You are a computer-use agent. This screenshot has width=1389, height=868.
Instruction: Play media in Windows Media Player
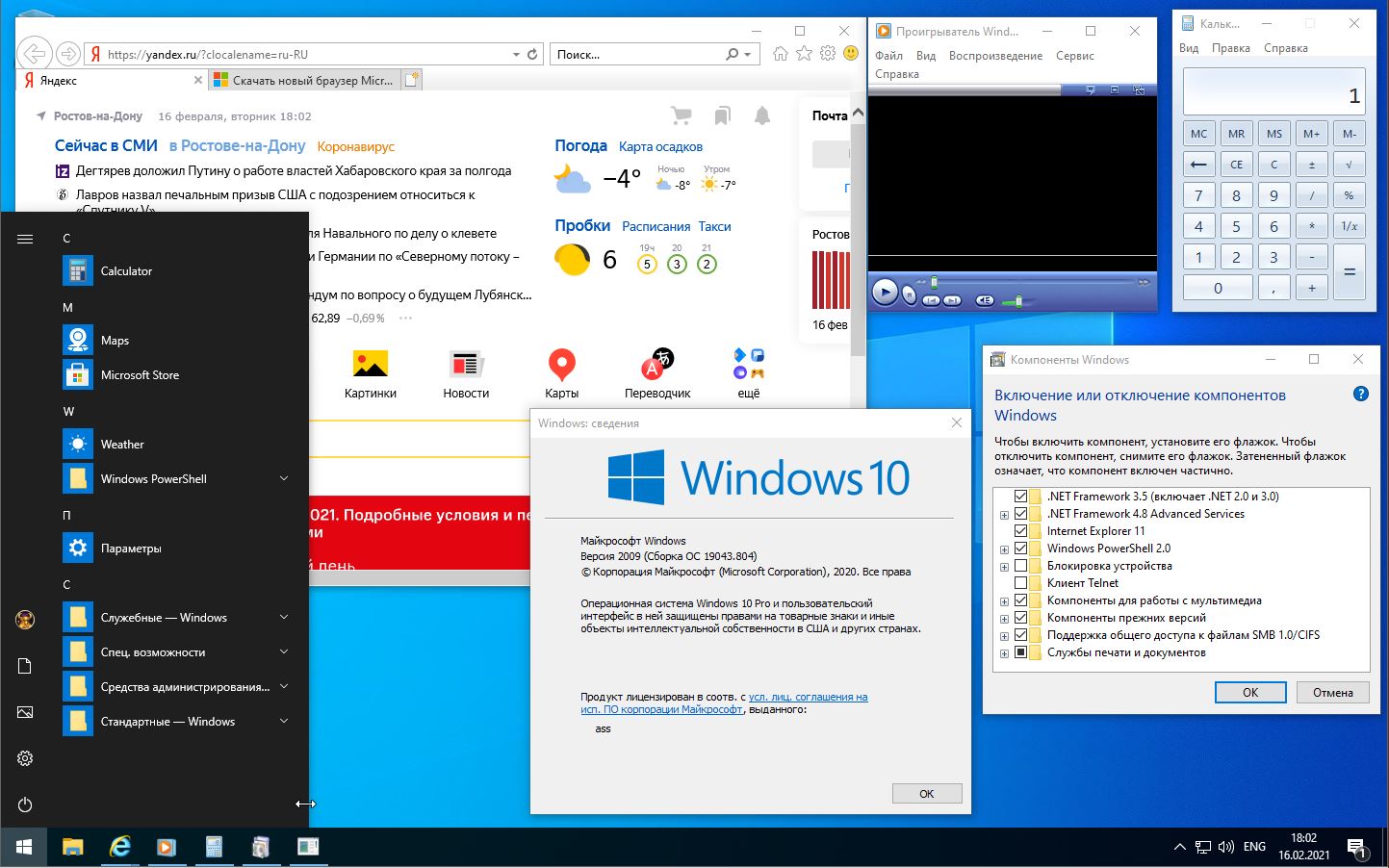tap(885, 292)
